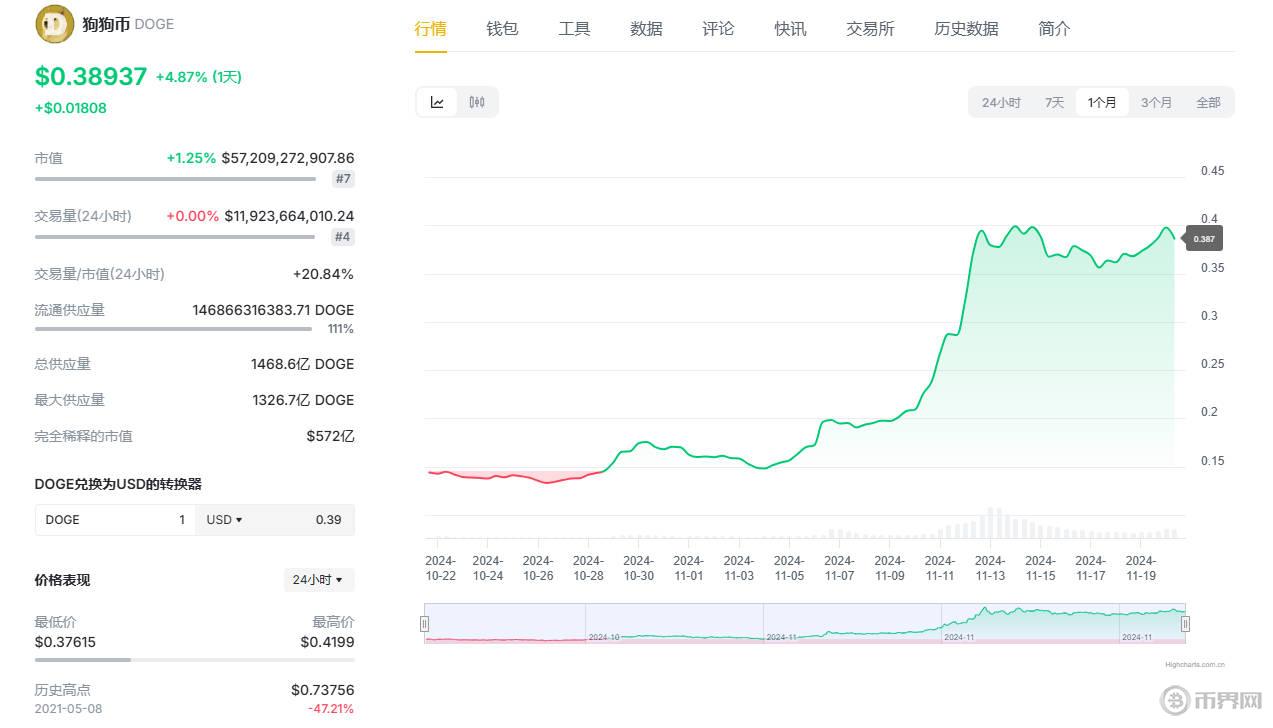
Task: Click the right navigator range handle
Action: (1184, 622)
